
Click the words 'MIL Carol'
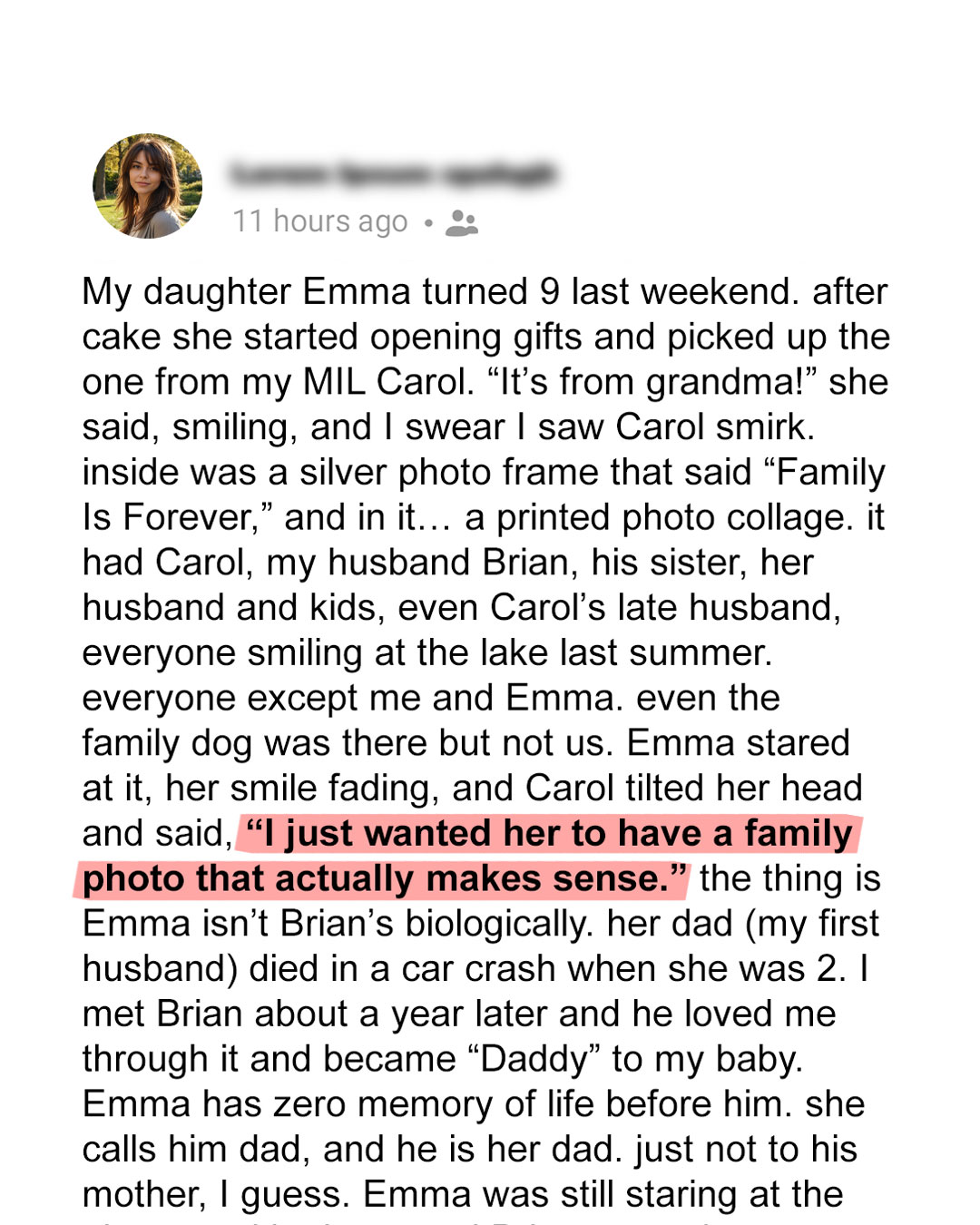pos(386,382)
